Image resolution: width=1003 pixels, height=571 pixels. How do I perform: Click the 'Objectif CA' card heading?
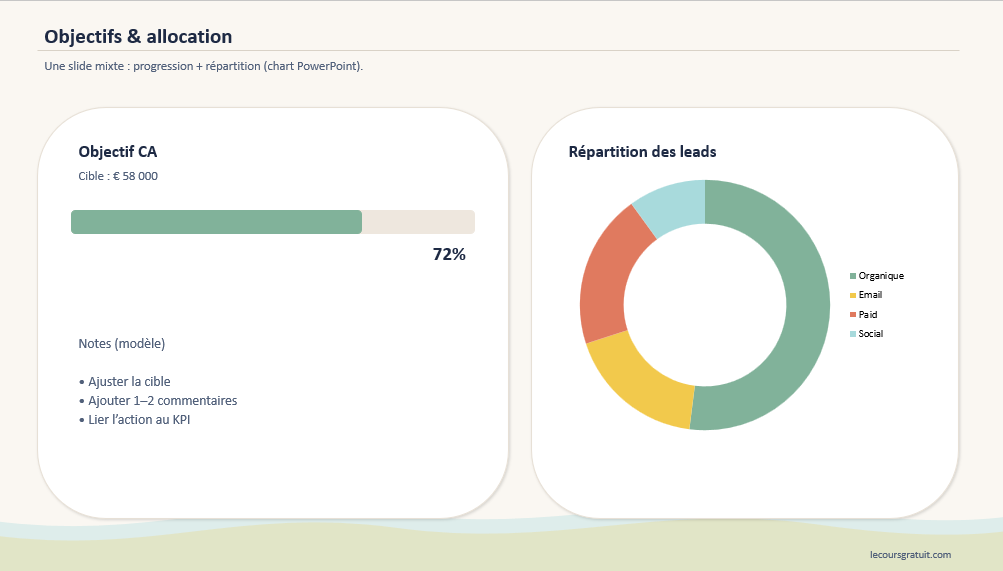117,152
